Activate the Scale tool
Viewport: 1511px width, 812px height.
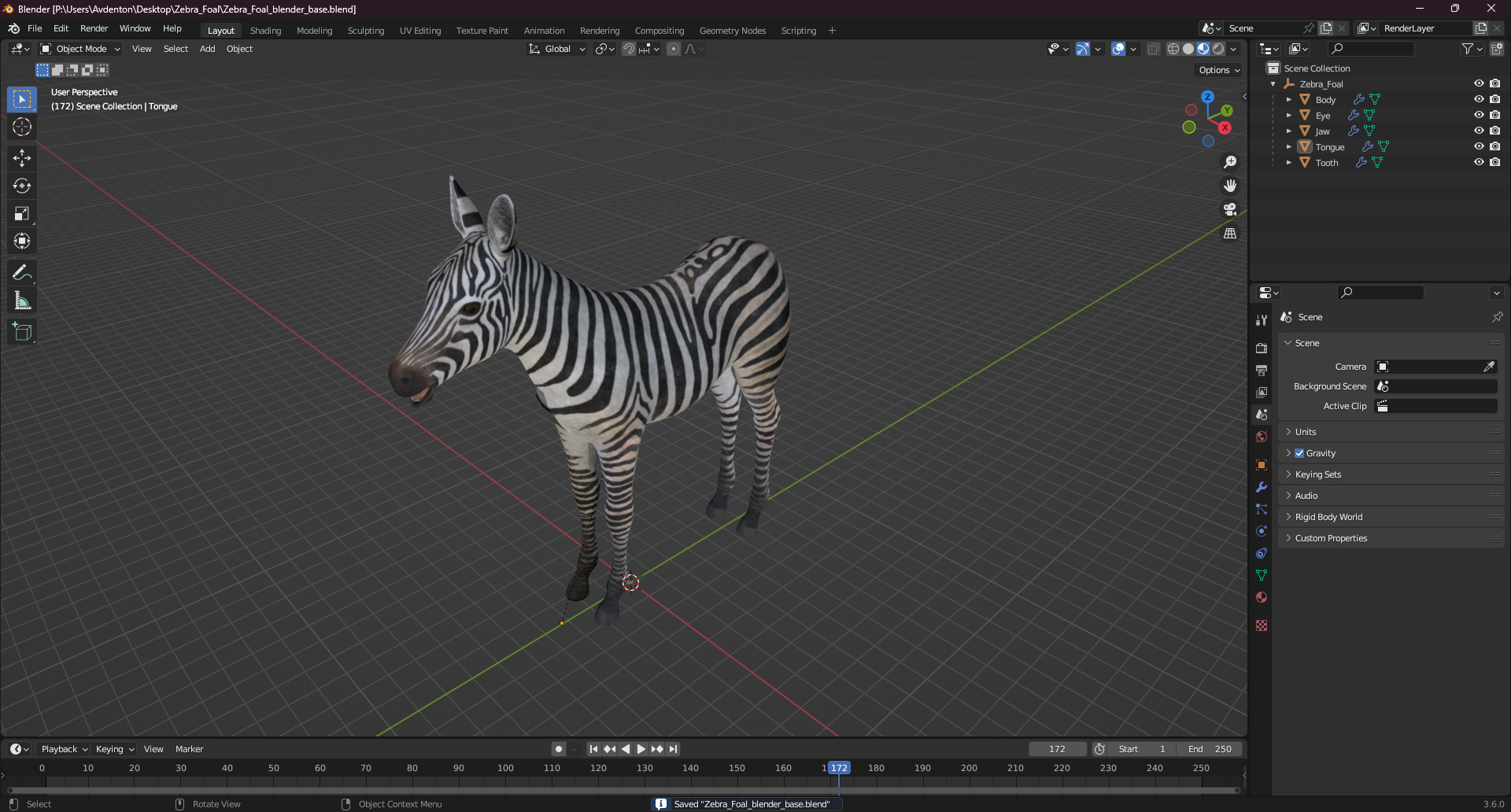coord(22,213)
